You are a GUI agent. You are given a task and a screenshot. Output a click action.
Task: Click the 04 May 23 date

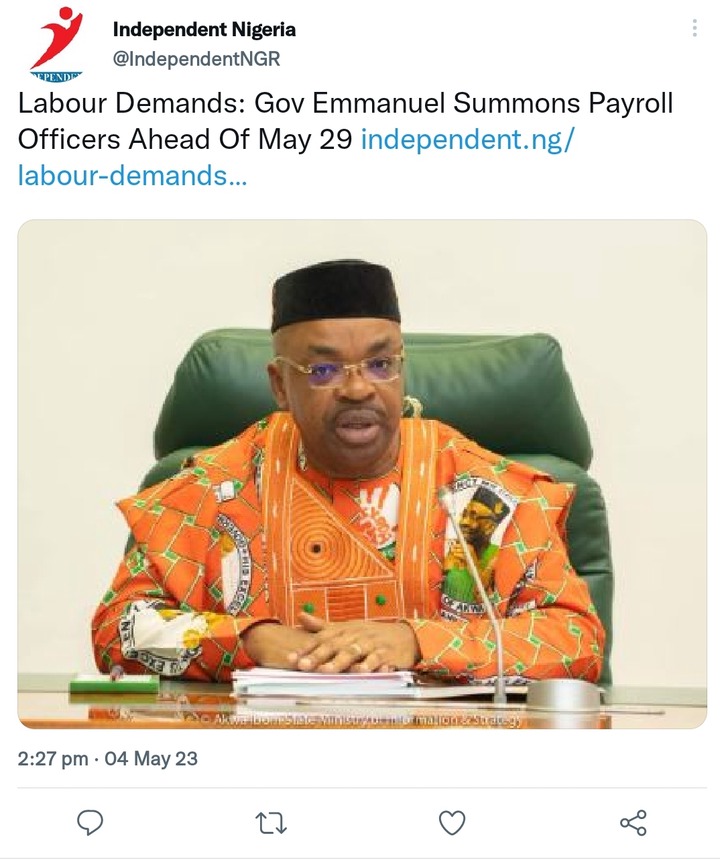(x=151, y=759)
